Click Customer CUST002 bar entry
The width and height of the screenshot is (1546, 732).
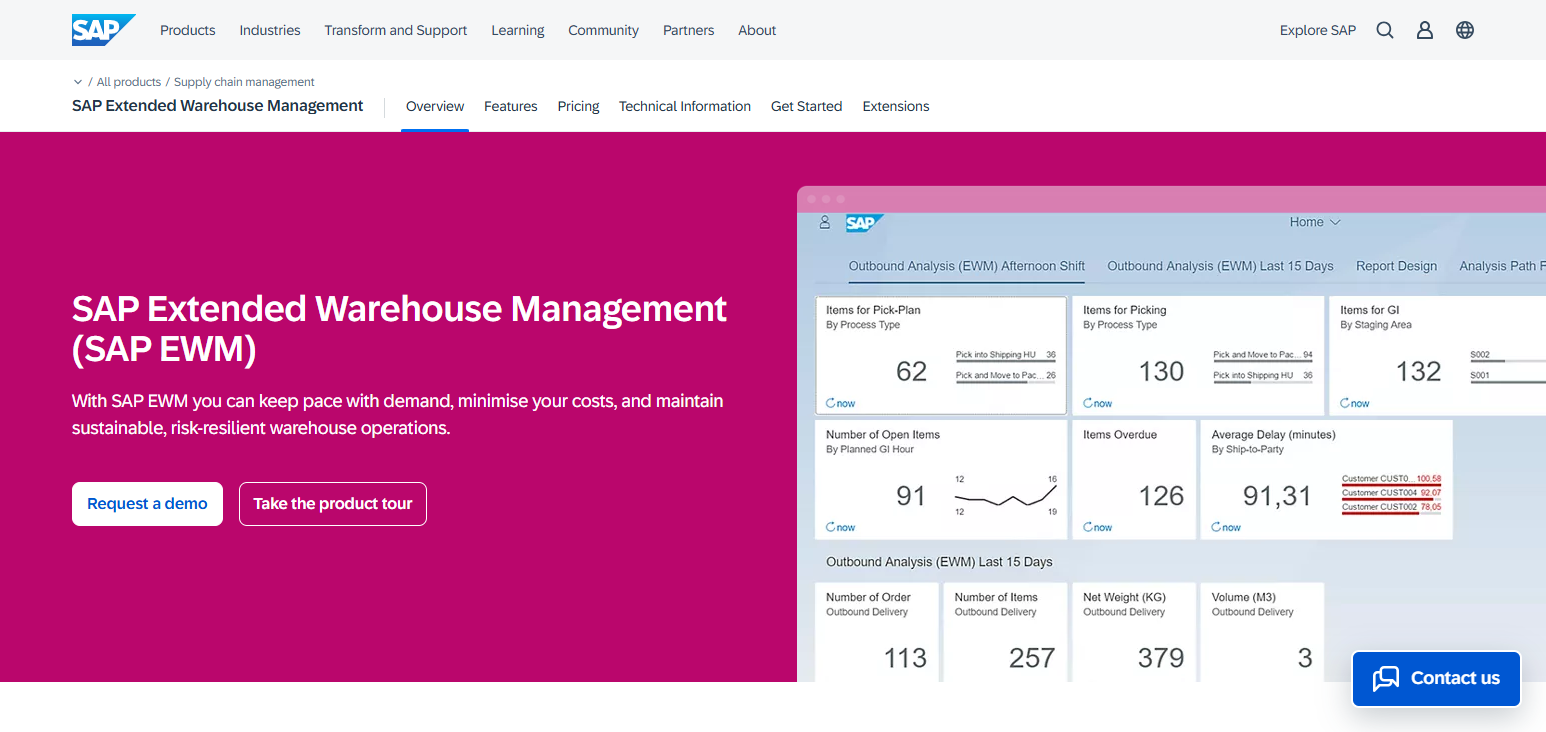[1391, 508]
